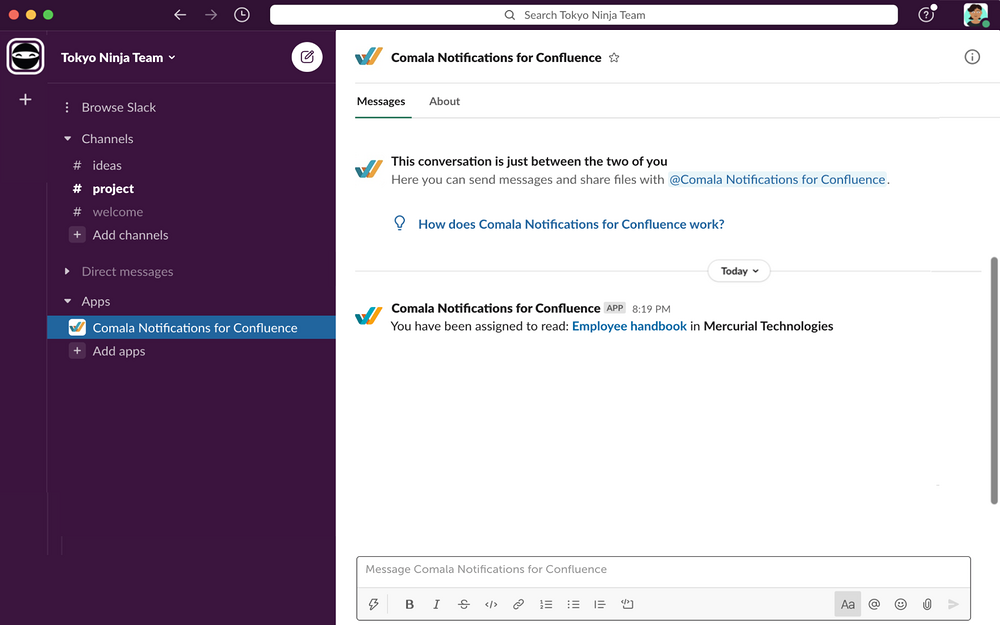Switch to the About tab

(x=445, y=101)
